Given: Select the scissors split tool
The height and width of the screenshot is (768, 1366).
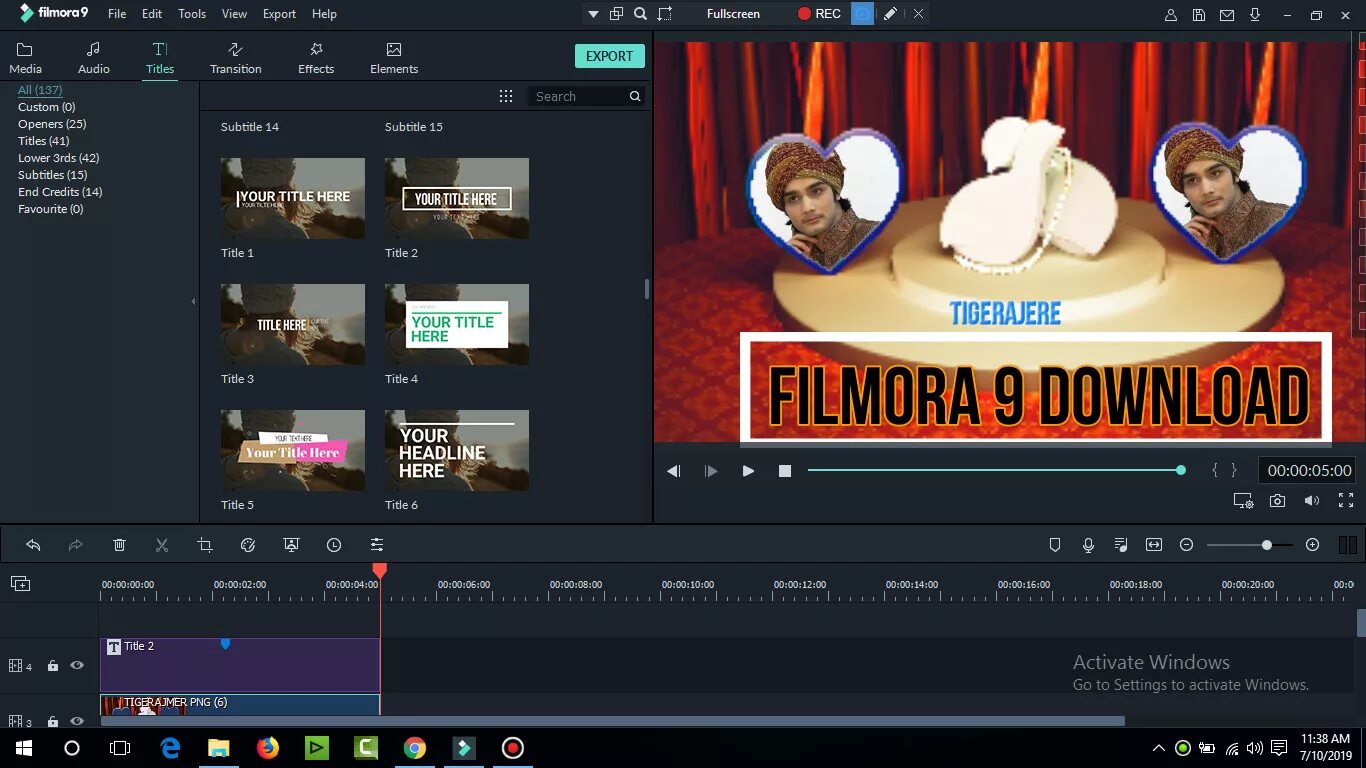Looking at the screenshot, I should coord(162,545).
